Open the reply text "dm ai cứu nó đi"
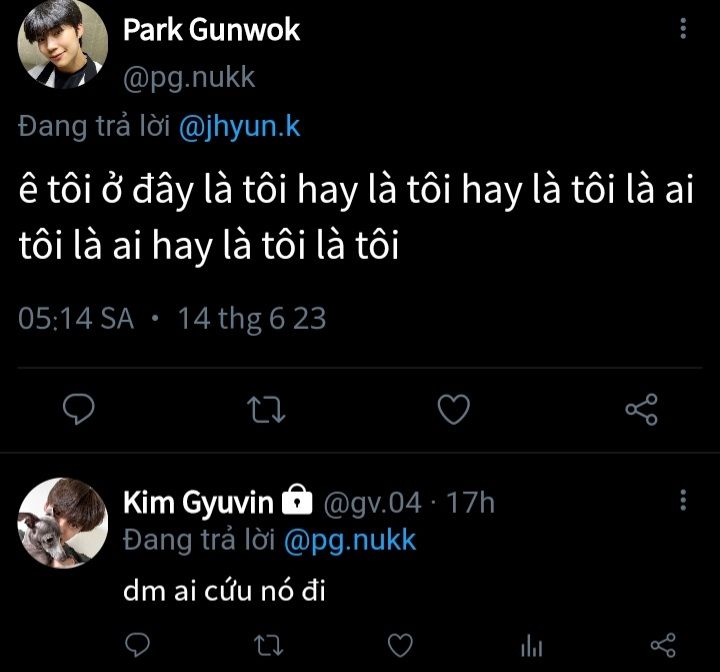The width and height of the screenshot is (720, 672). coord(225,591)
